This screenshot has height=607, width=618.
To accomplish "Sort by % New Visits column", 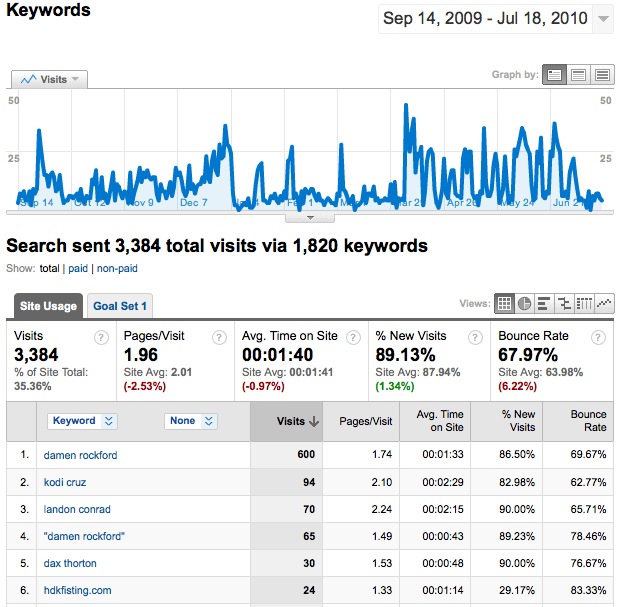I will coord(506,421).
